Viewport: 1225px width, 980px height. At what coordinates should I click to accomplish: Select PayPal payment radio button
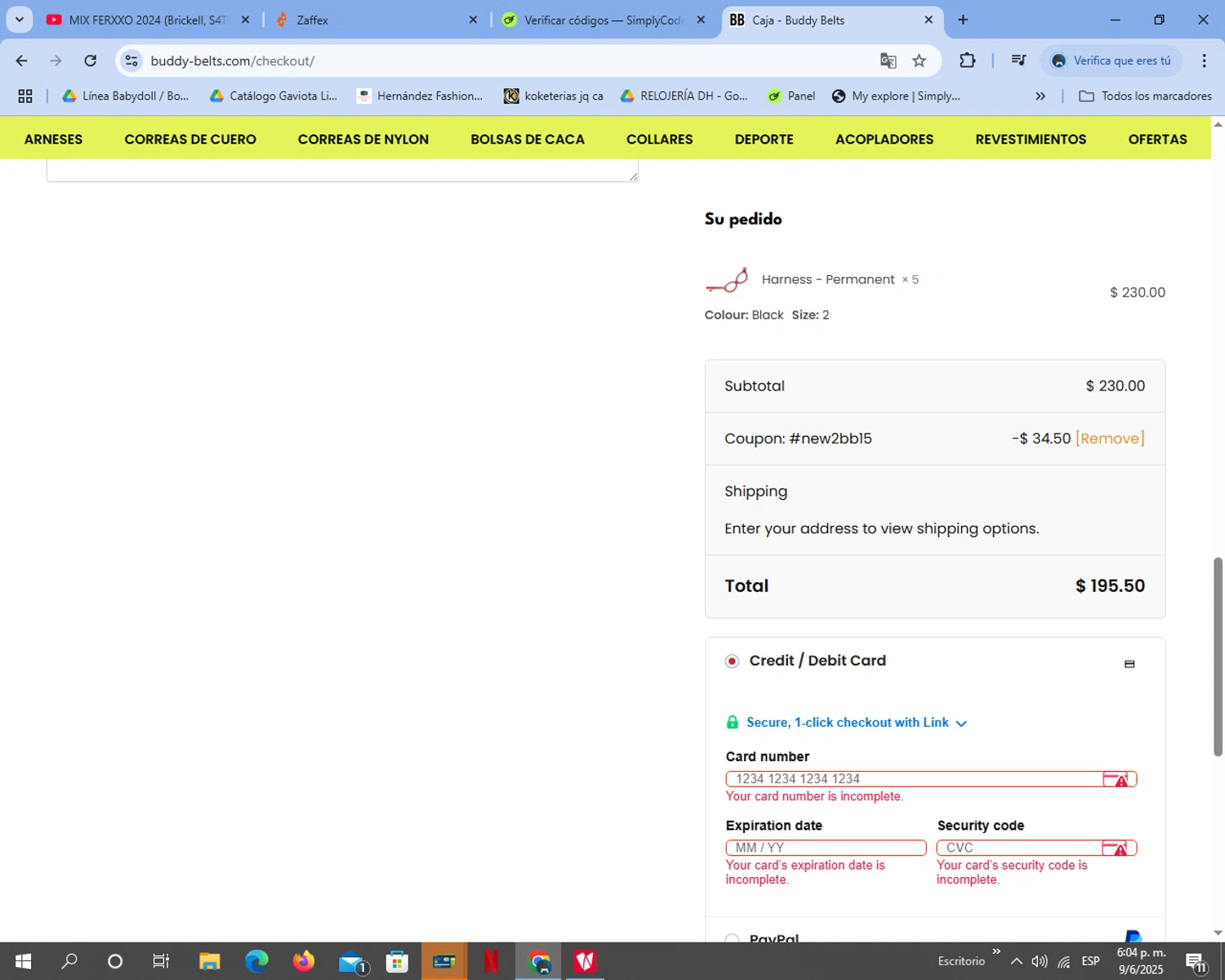pos(732,938)
